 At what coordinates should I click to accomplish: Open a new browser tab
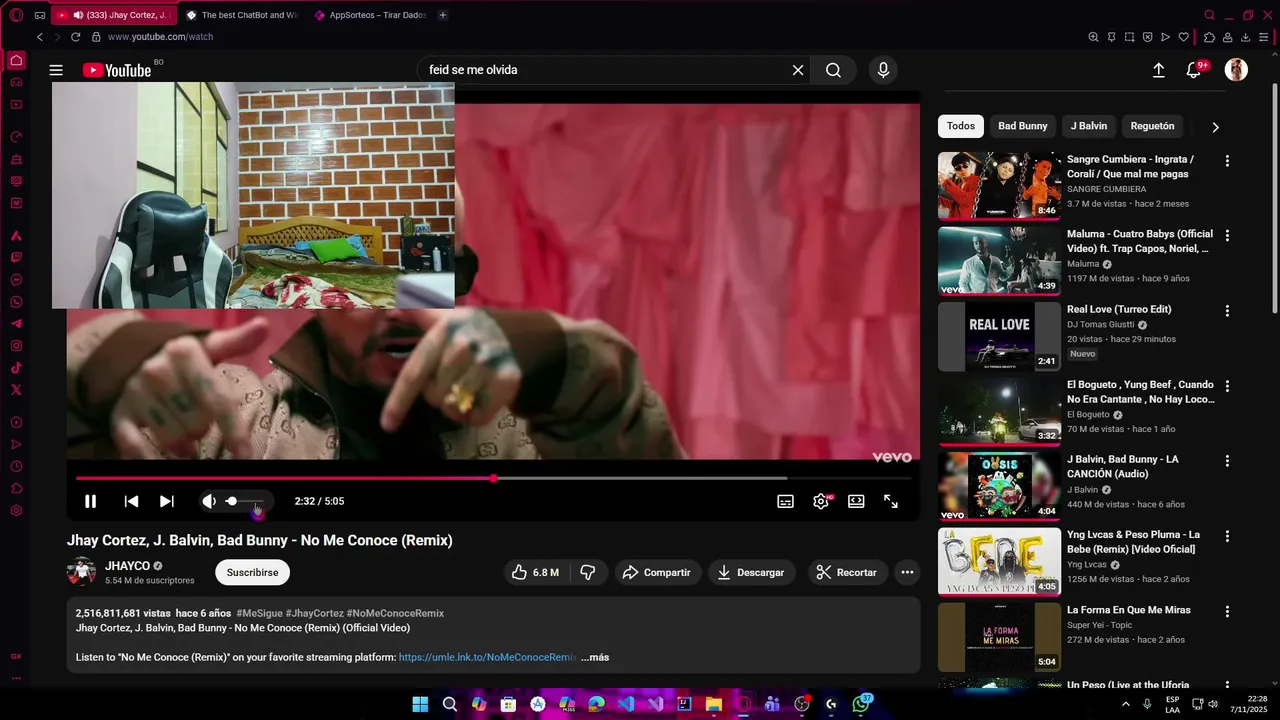pos(443,15)
